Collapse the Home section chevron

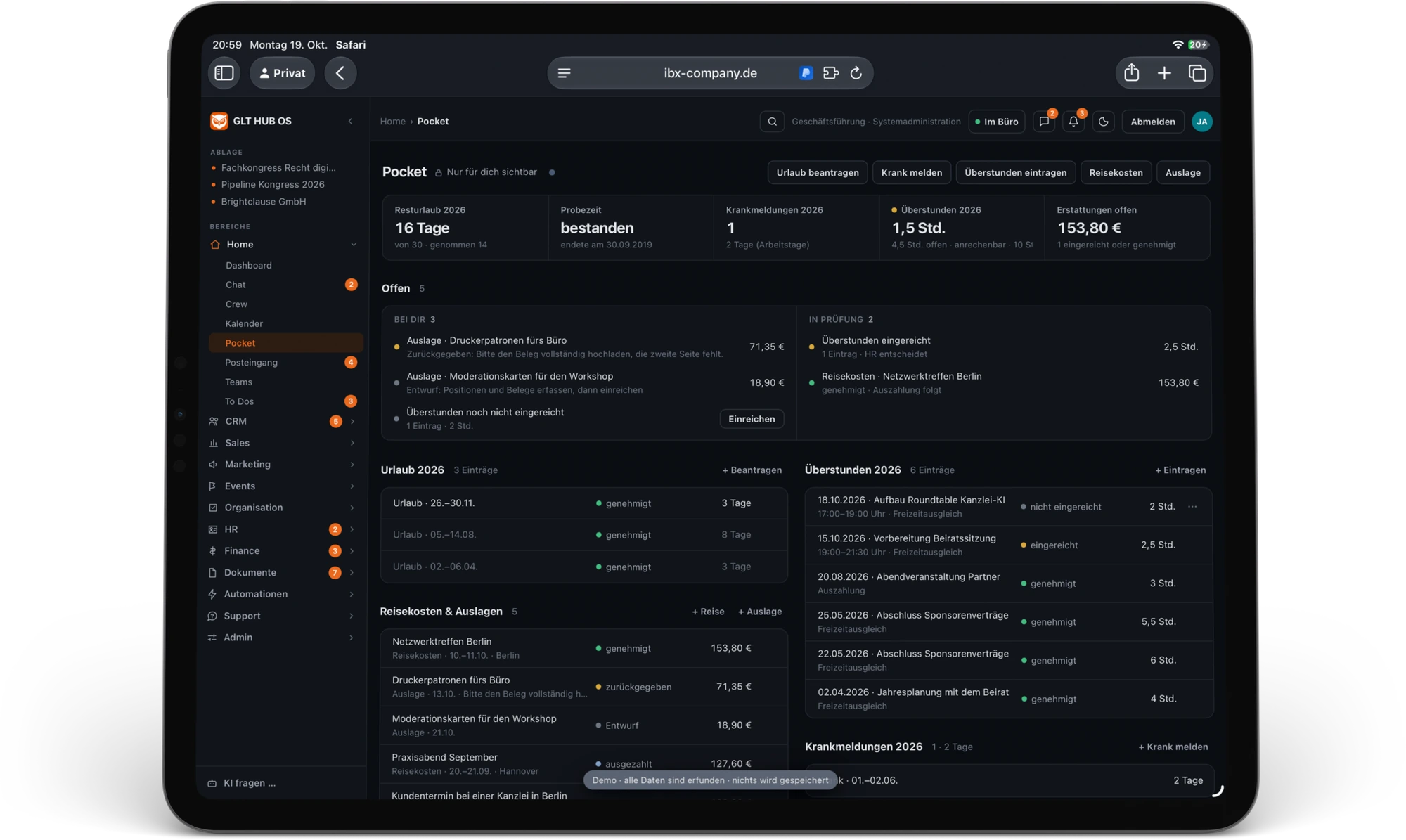click(353, 245)
